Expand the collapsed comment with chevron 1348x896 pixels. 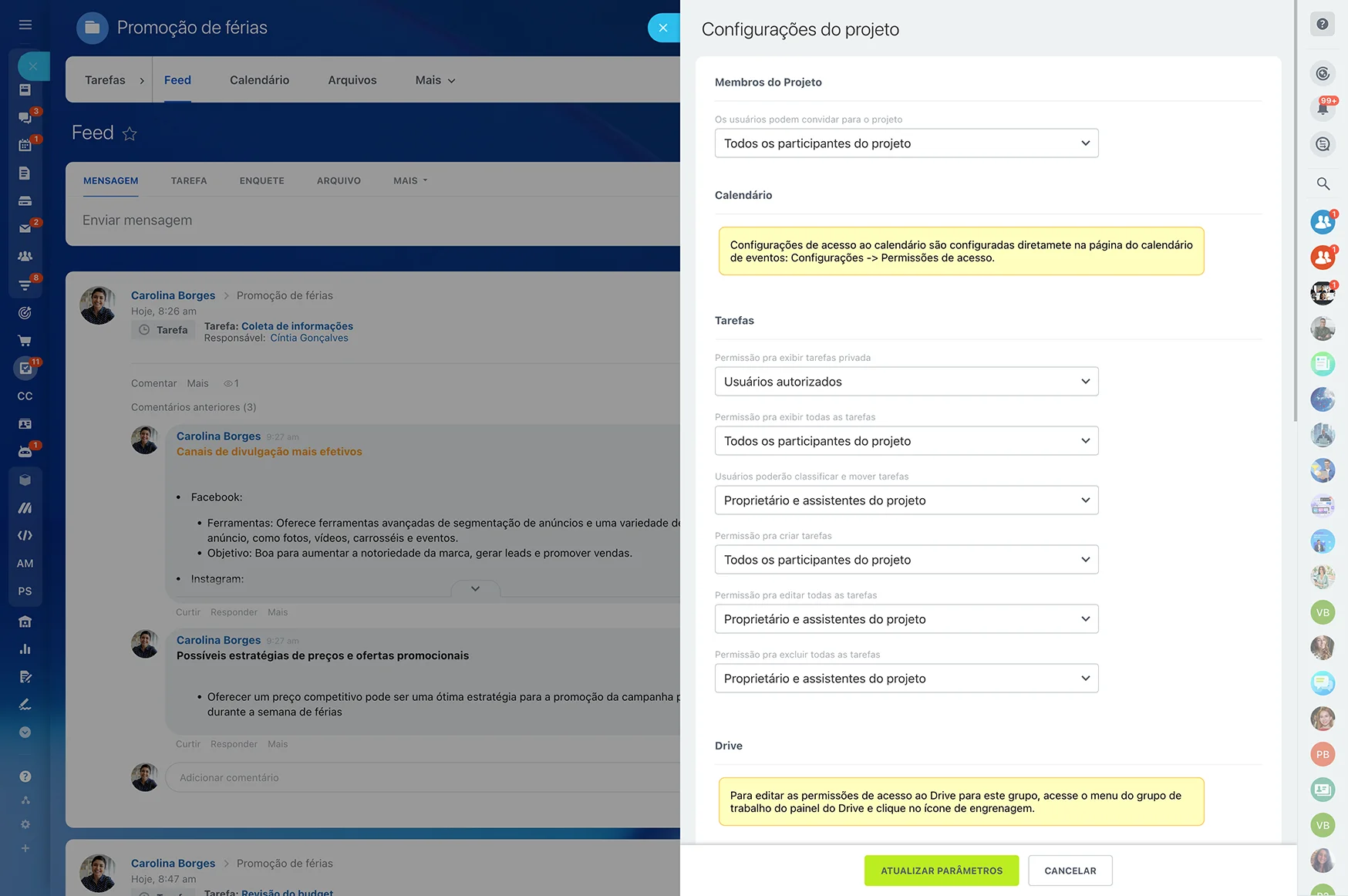[475, 589]
